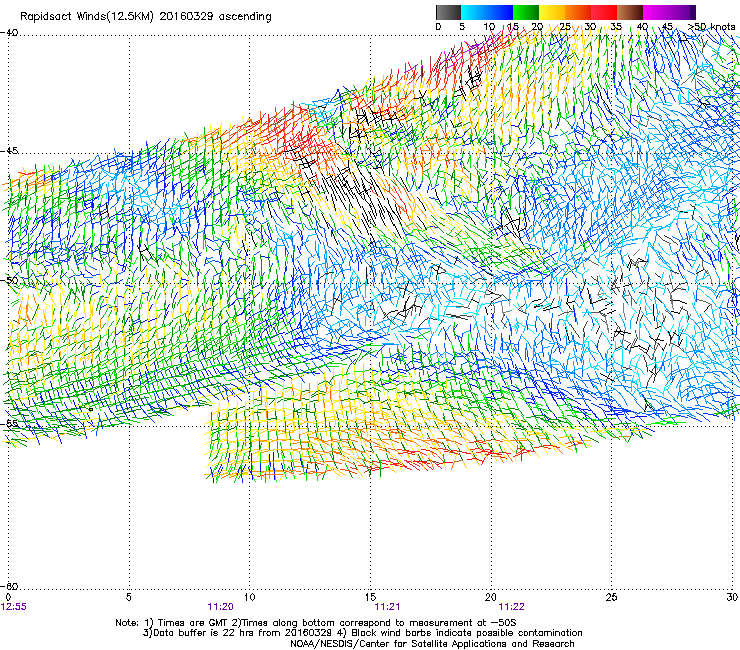Click the 'Times are GMT' note line
The height and width of the screenshot is (650, 740).
316,623
